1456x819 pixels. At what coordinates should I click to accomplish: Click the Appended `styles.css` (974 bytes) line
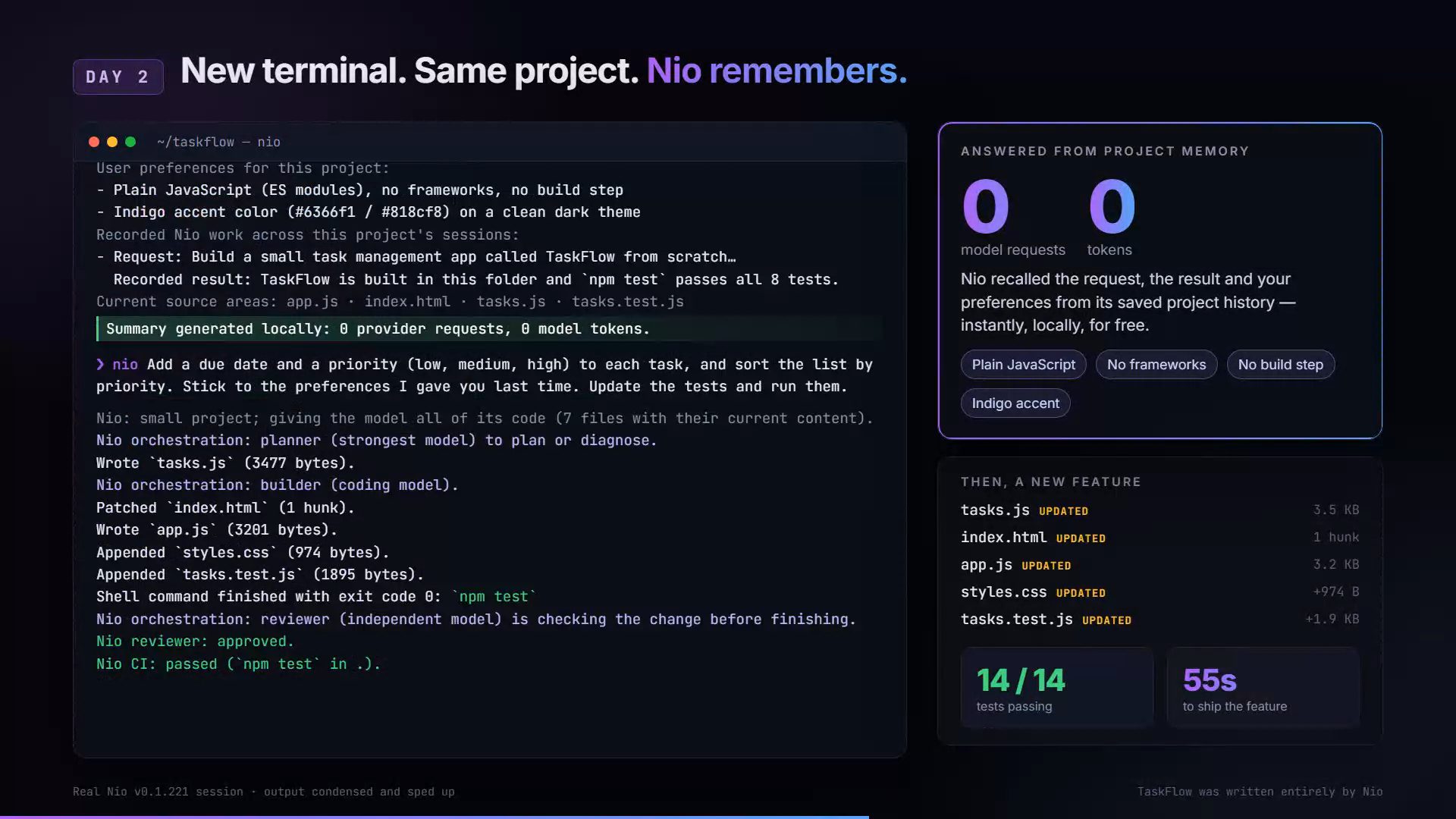[243, 553]
